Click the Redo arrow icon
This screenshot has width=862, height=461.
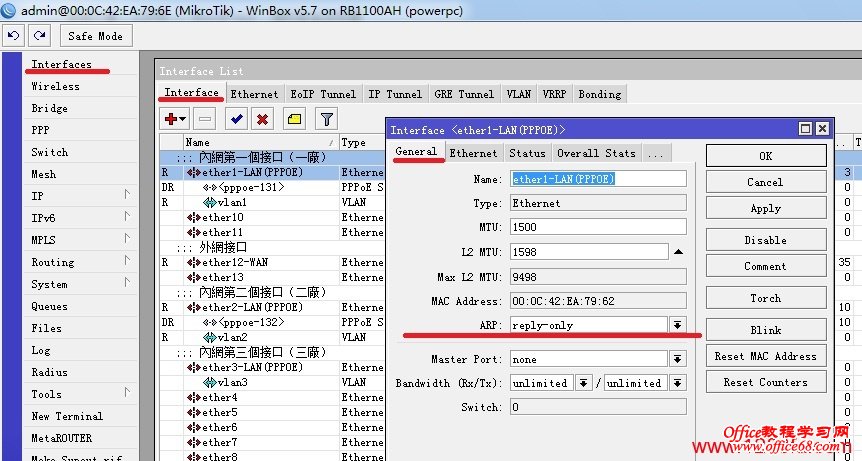coord(39,36)
